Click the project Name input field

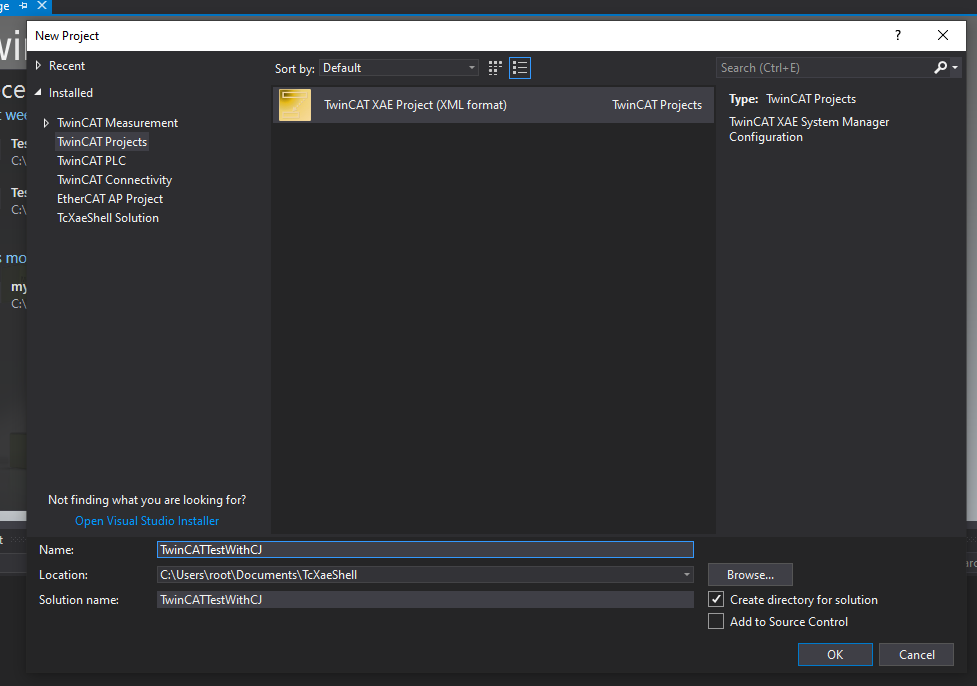(425, 550)
